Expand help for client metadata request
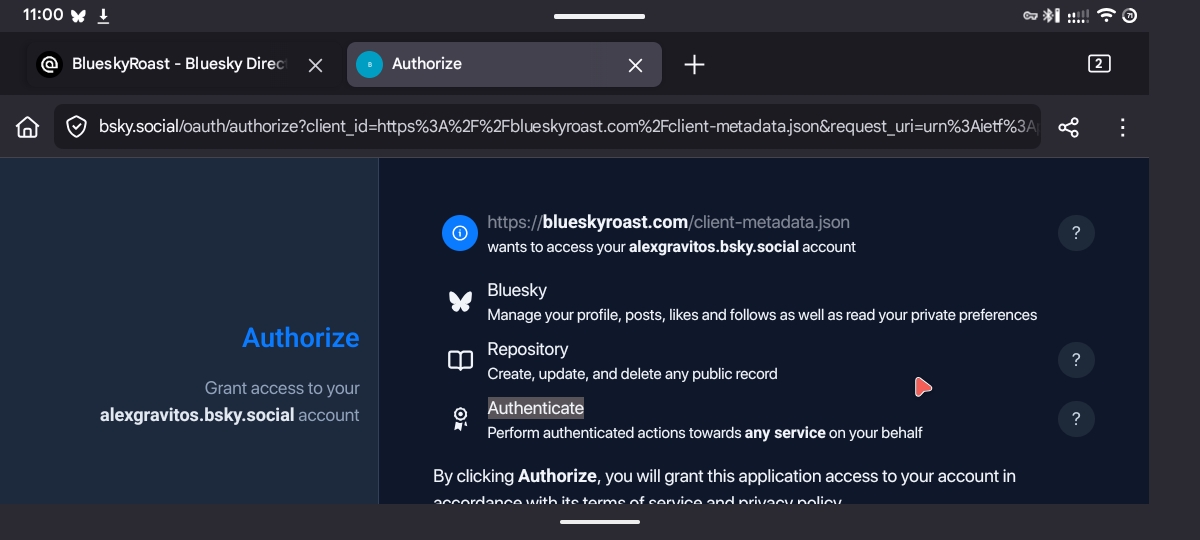Viewport: 1200px width, 540px height. pos(1076,233)
